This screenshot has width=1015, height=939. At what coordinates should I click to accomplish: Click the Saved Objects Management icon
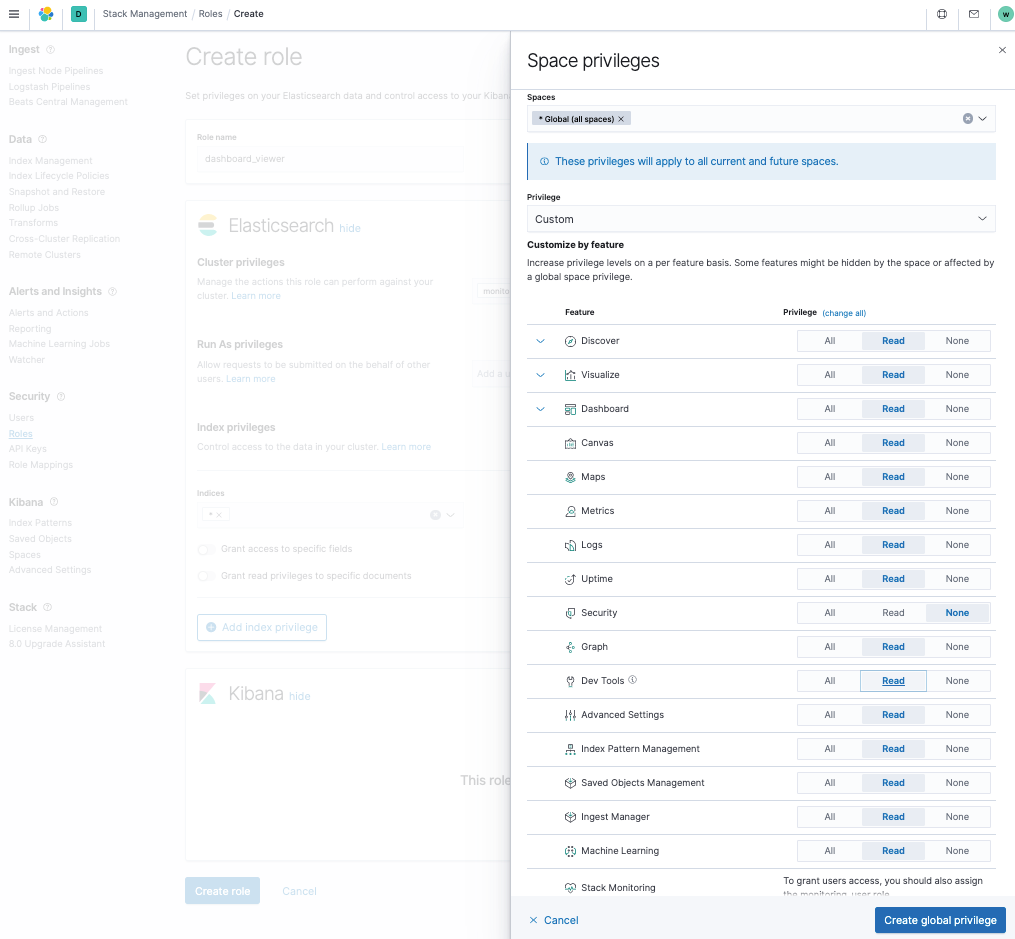570,783
